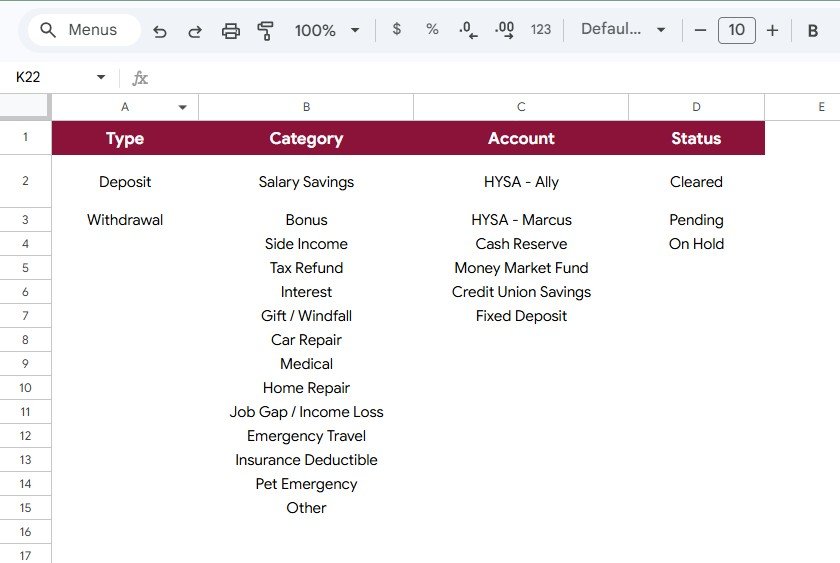
Task: Format as currency with dollar icon
Action: 396,29
